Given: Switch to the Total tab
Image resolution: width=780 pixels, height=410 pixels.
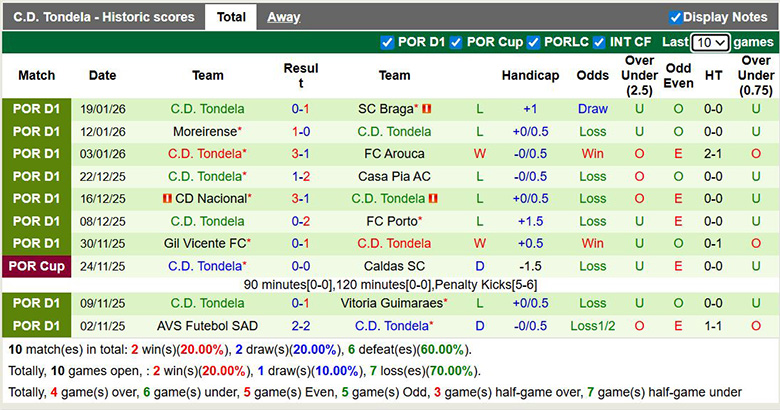Looking at the screenshot, I should click(231, 17).
